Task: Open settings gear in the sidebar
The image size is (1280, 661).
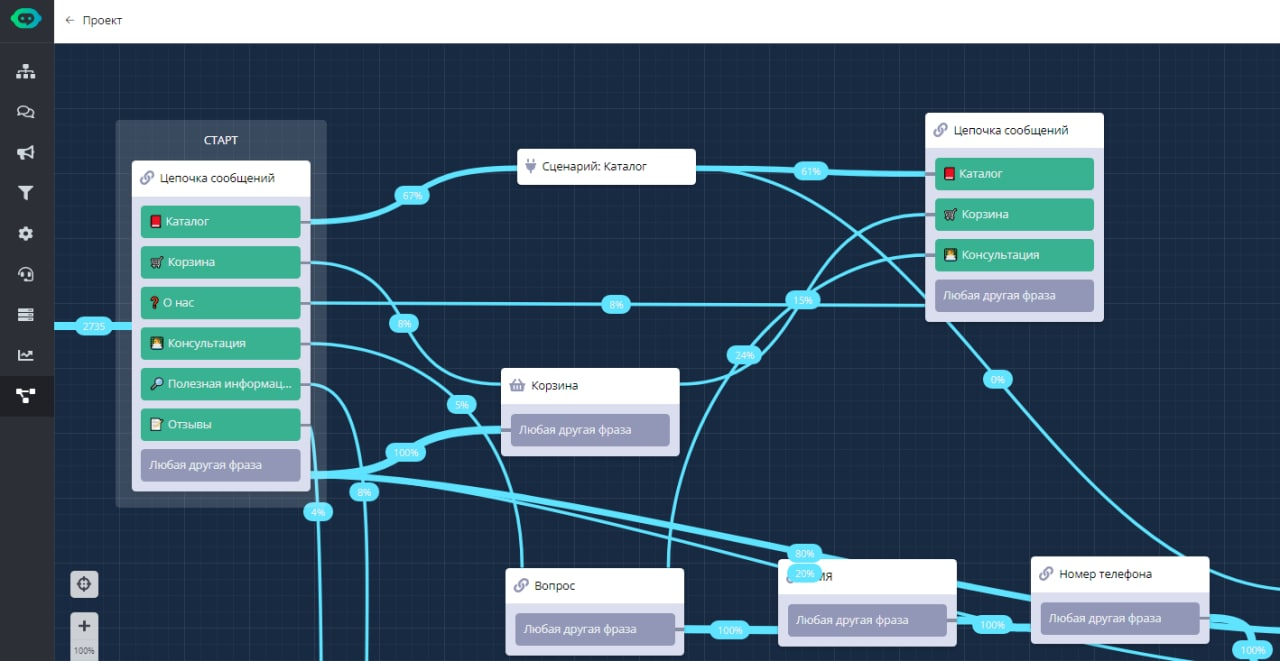Action: tap(26, 234)
